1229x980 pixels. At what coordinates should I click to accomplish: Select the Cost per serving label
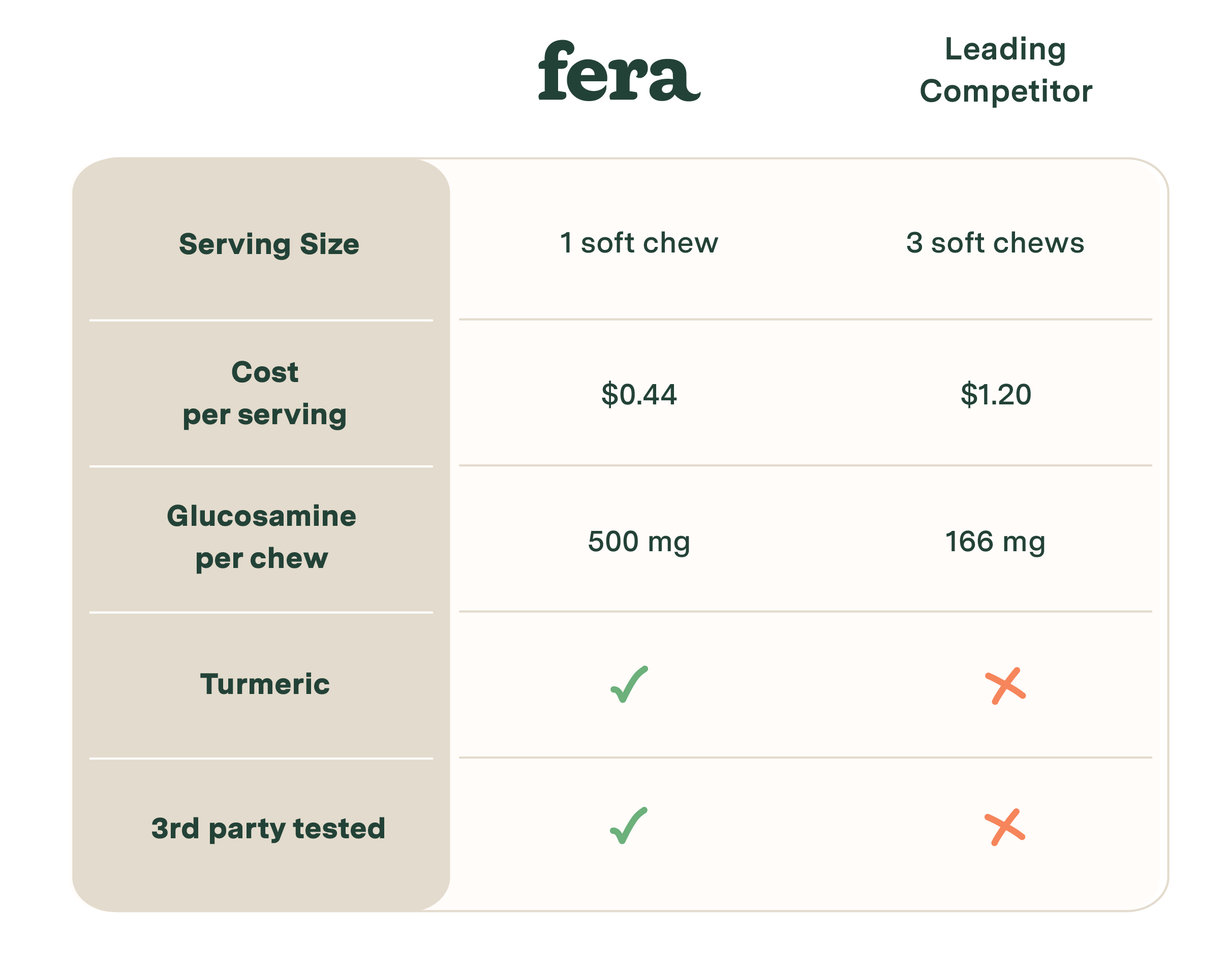264,393
